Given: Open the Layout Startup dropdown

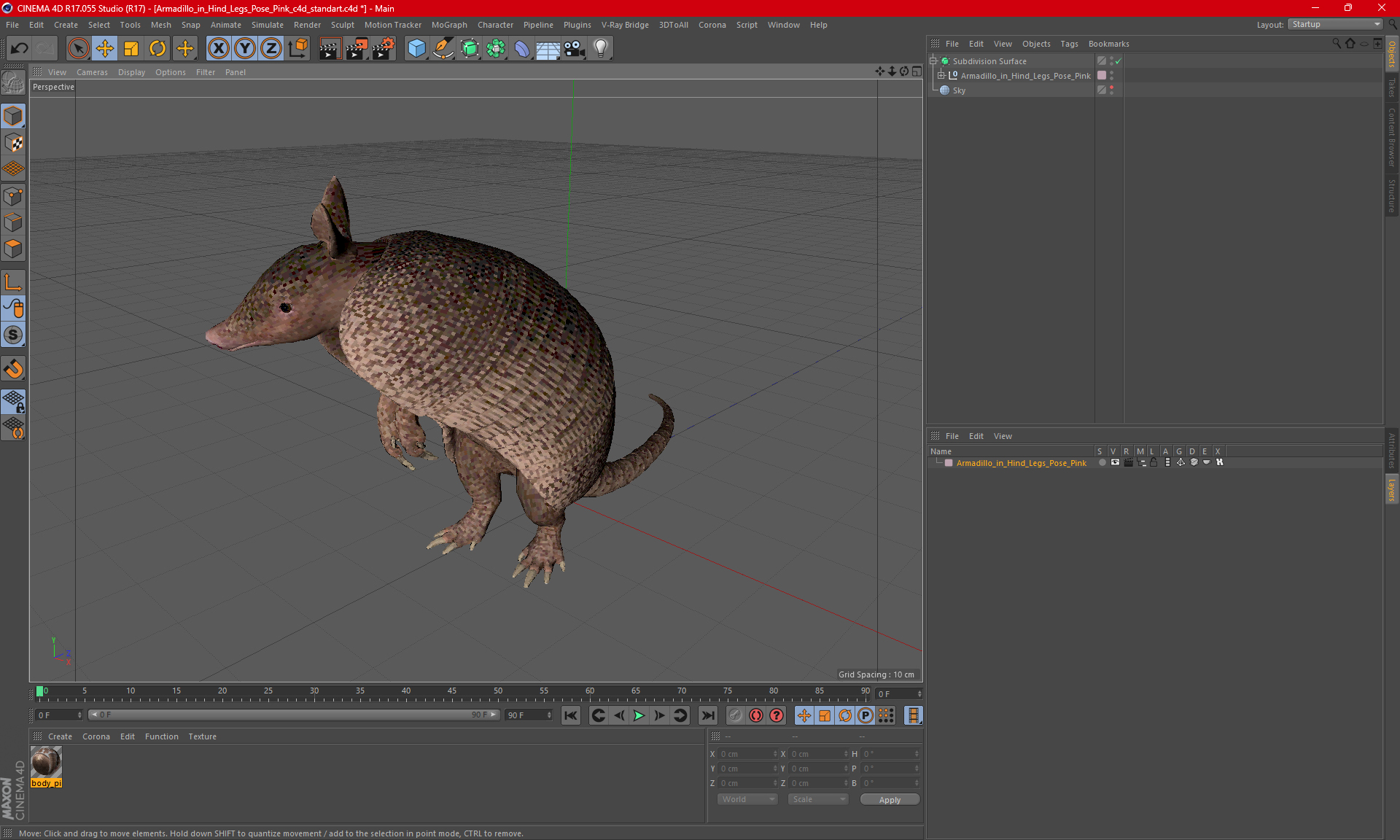Looking at the screenshot, I should tap(1336, 24).
